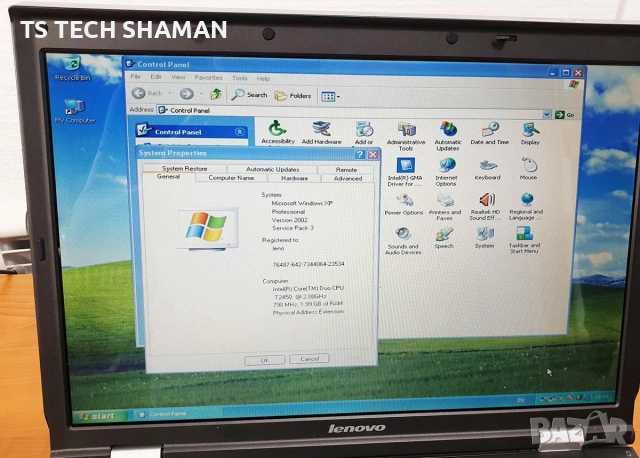Open Sounds and Audio Devices icon
Image resolution: width=640 pixels, height=458 pixels.
[x=403, y=241]
